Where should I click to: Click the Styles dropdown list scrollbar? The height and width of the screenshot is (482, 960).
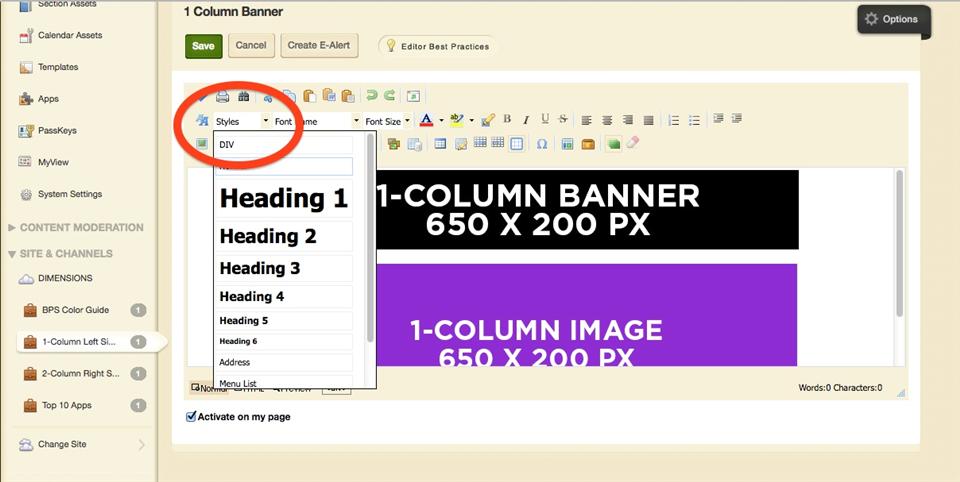(370, 239)
